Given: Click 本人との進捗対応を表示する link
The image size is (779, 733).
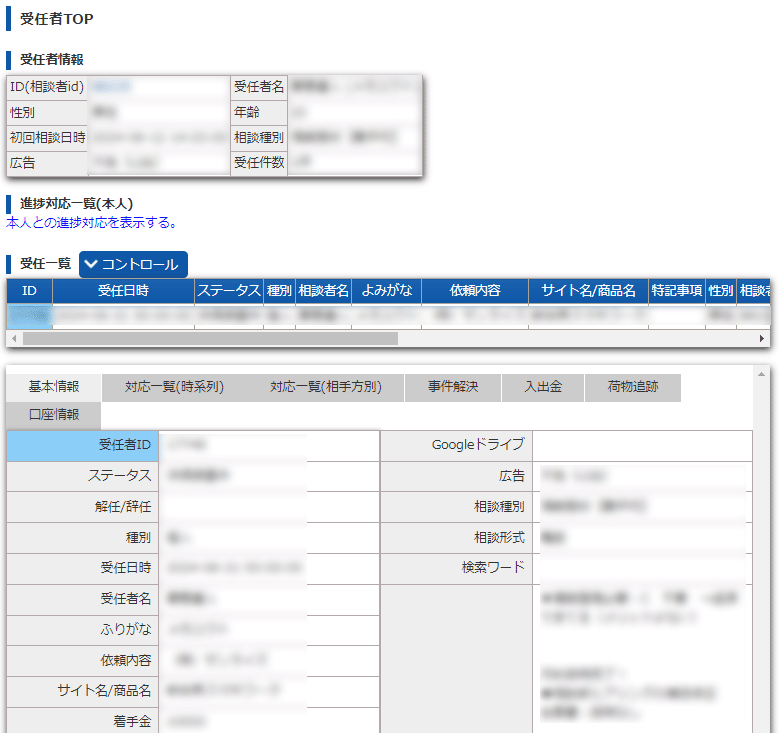Looking at the screenshot, I should point(91,222).
